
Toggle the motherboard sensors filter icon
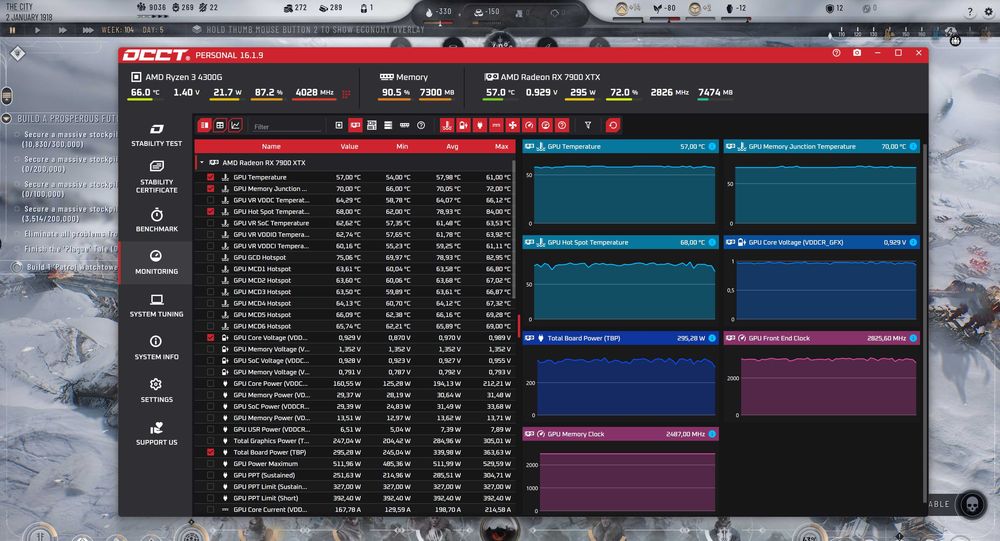(x=372, y=125)
